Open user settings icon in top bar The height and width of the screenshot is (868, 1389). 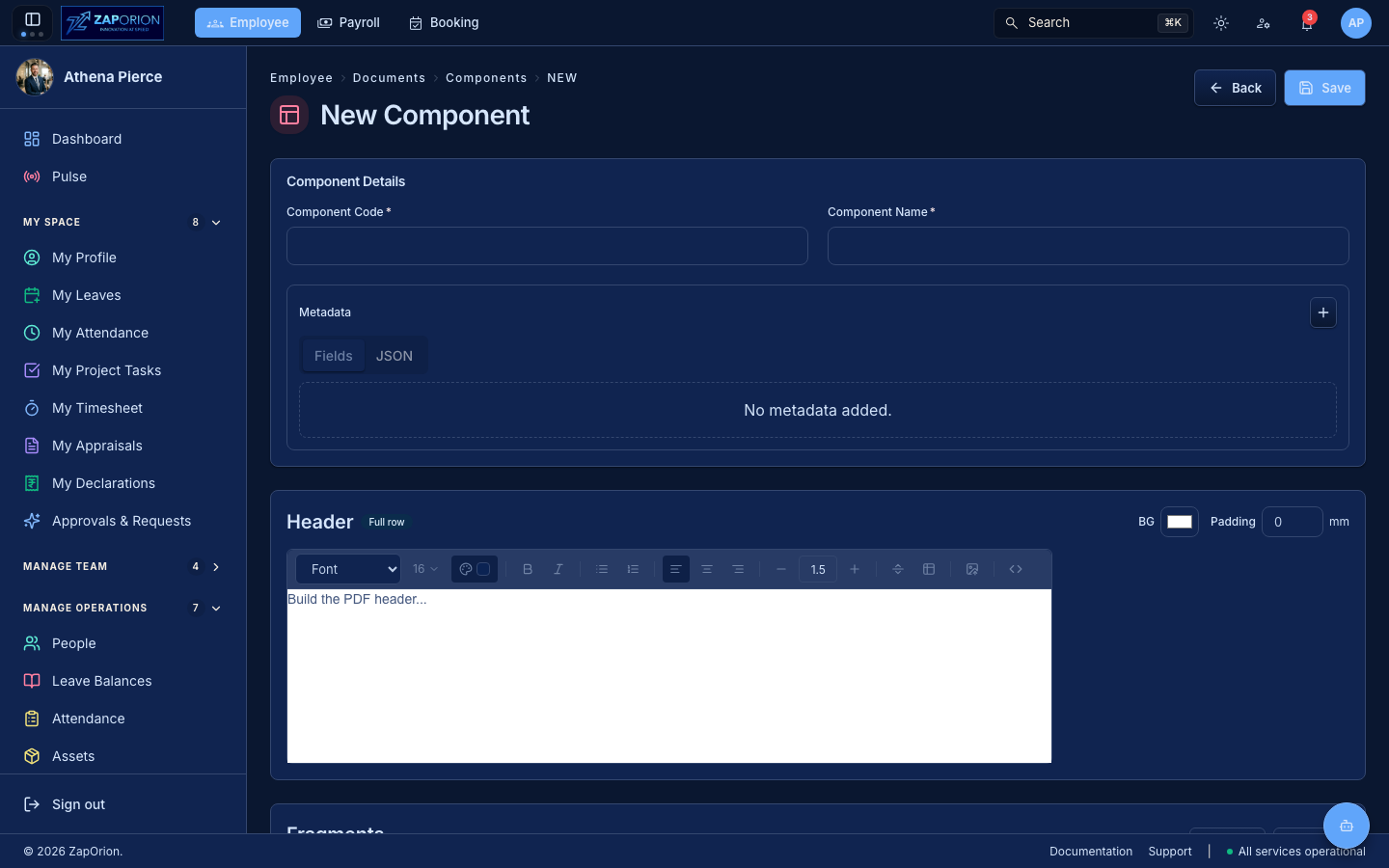[1264, 23]
